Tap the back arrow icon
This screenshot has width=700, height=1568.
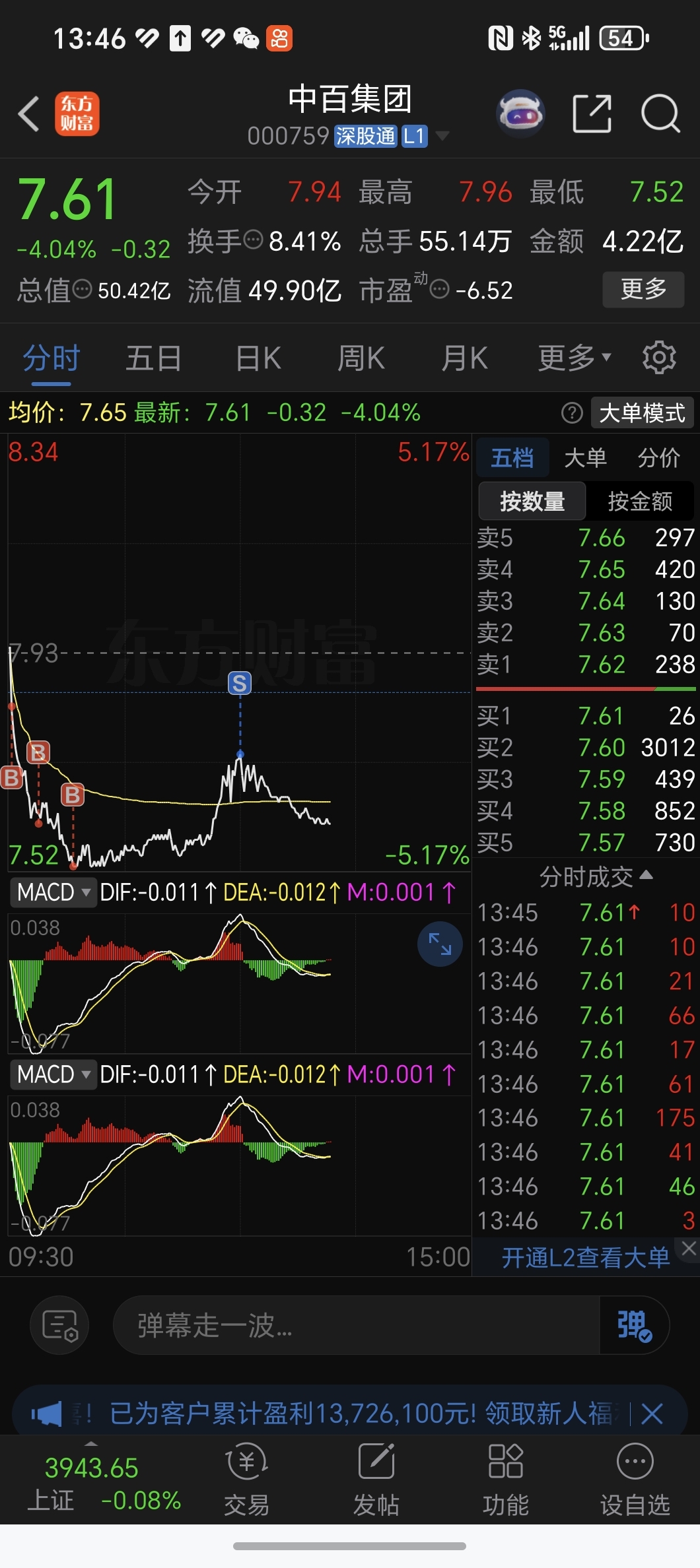29,114
